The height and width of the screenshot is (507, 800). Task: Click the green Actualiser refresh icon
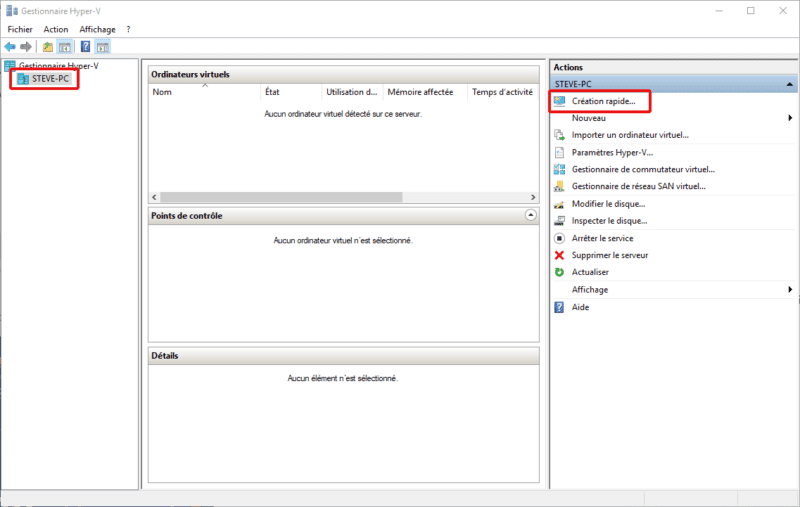[x=560, y=272]
